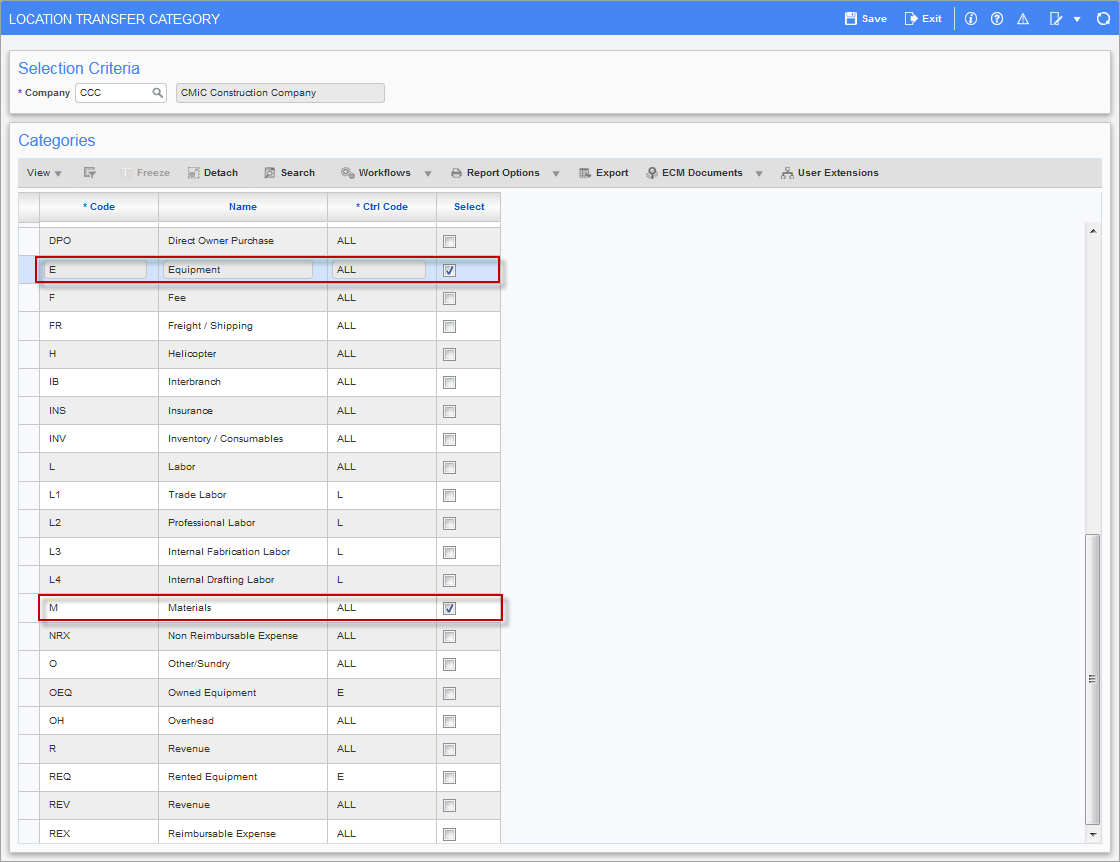
Task: Click the company lookup magnifier icon
Action: (x=158, y=93)
